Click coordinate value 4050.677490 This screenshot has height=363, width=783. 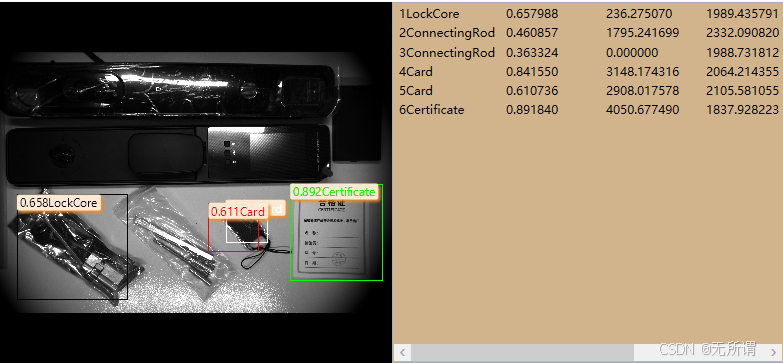point(642,109)
